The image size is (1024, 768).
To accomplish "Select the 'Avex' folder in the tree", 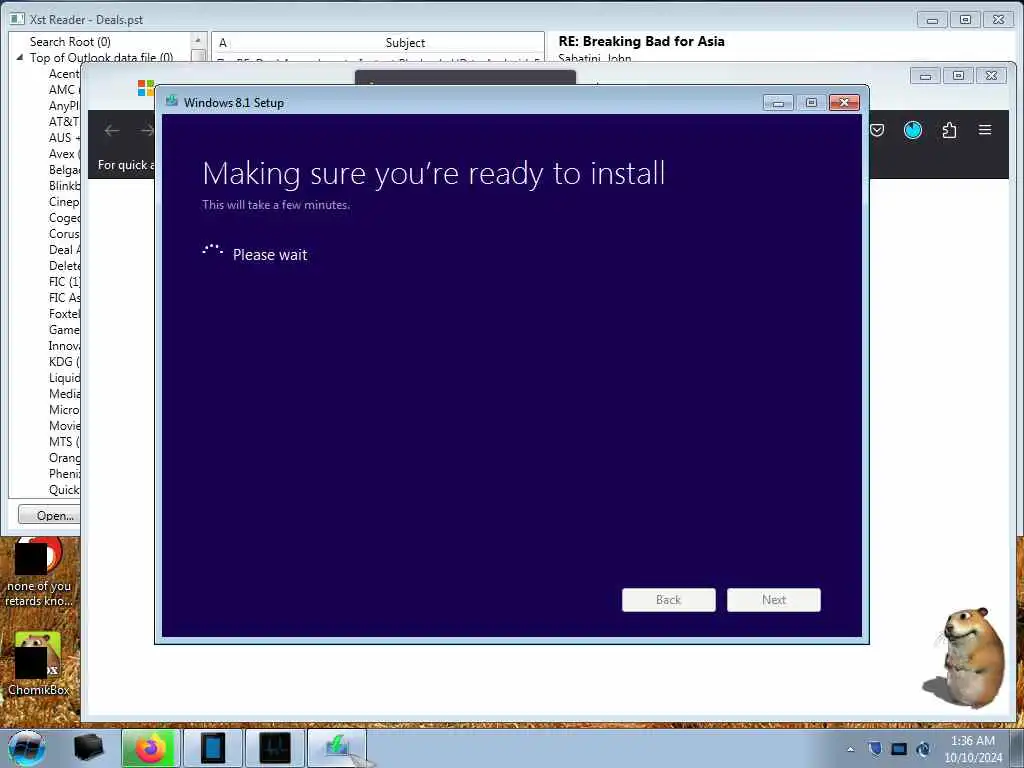I will point(64,153).
